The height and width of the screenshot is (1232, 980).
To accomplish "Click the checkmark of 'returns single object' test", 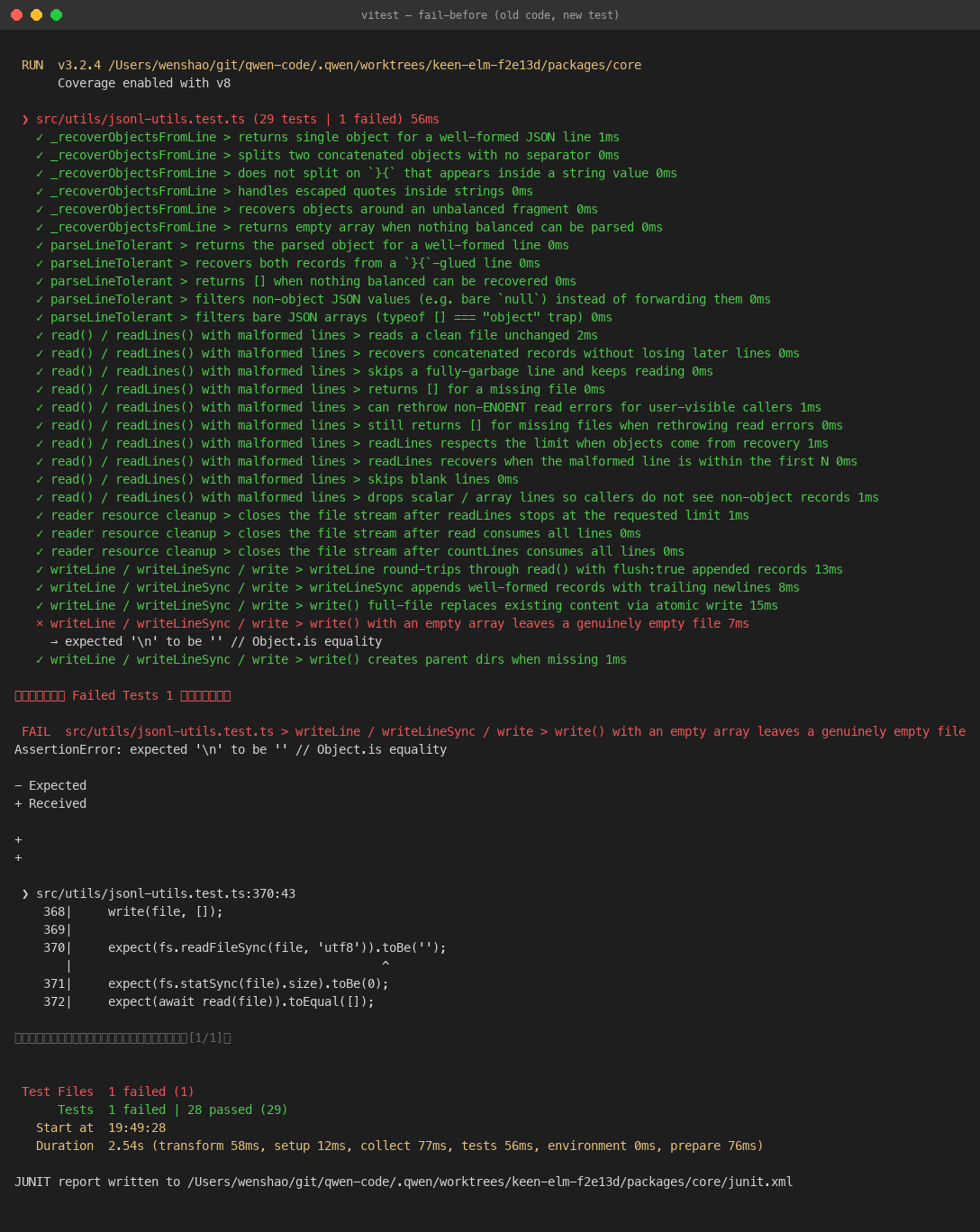I will pyautogui.click(x=40, y=137).
